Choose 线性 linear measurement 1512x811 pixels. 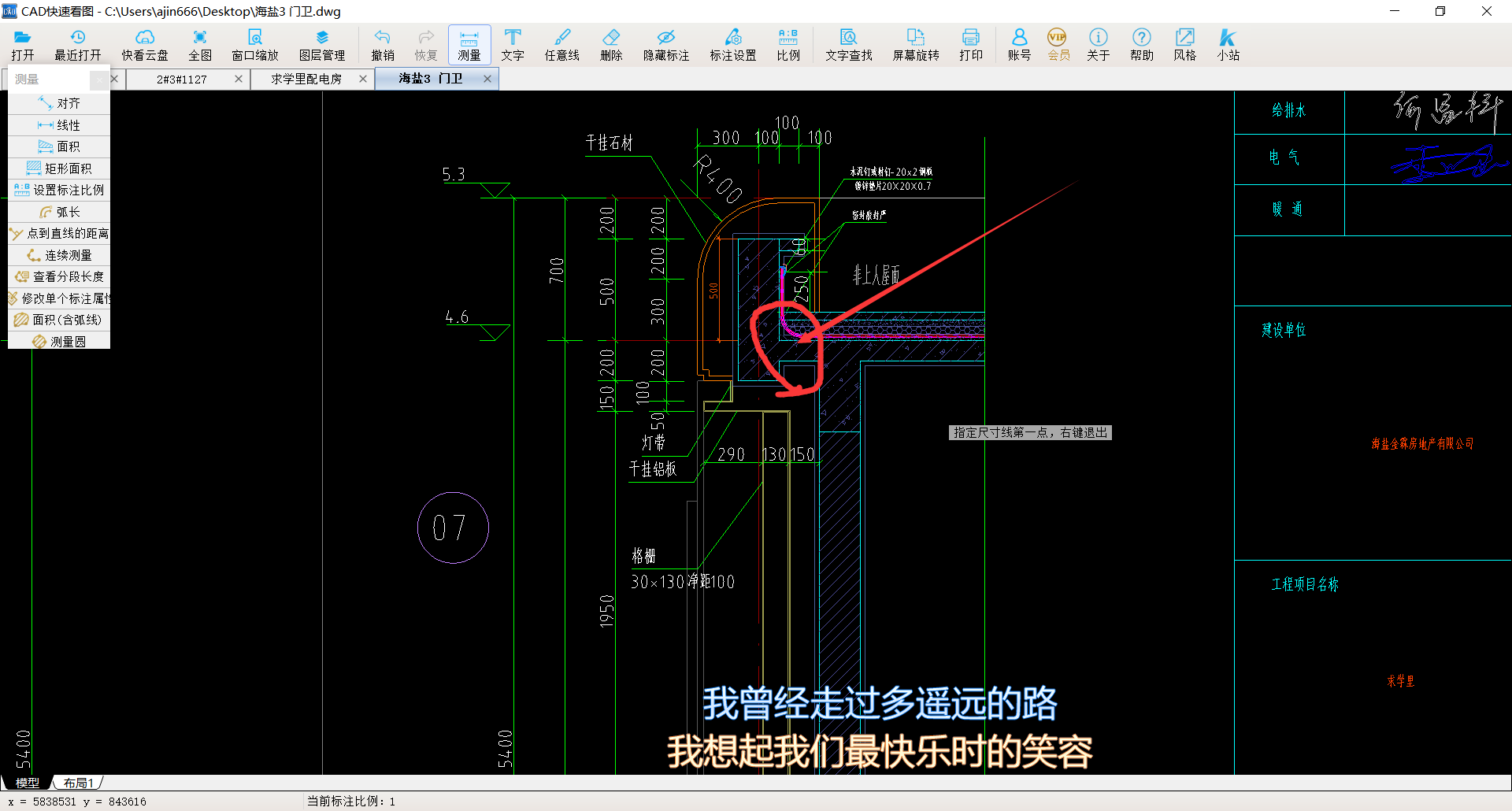59,125
